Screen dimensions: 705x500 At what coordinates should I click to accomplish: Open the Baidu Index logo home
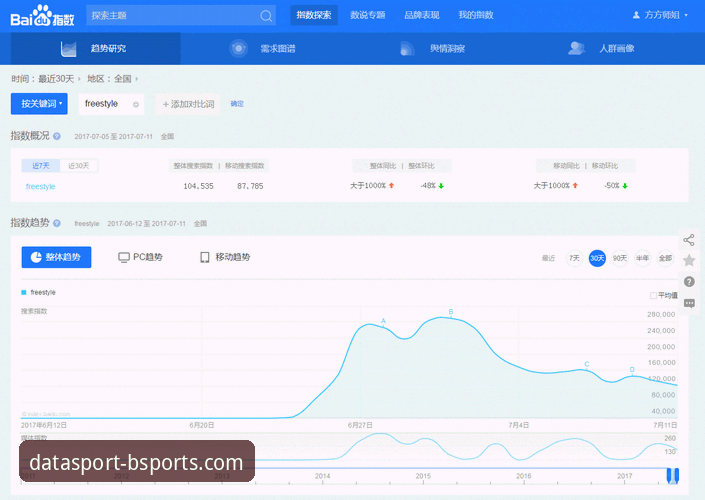[42, 16]
